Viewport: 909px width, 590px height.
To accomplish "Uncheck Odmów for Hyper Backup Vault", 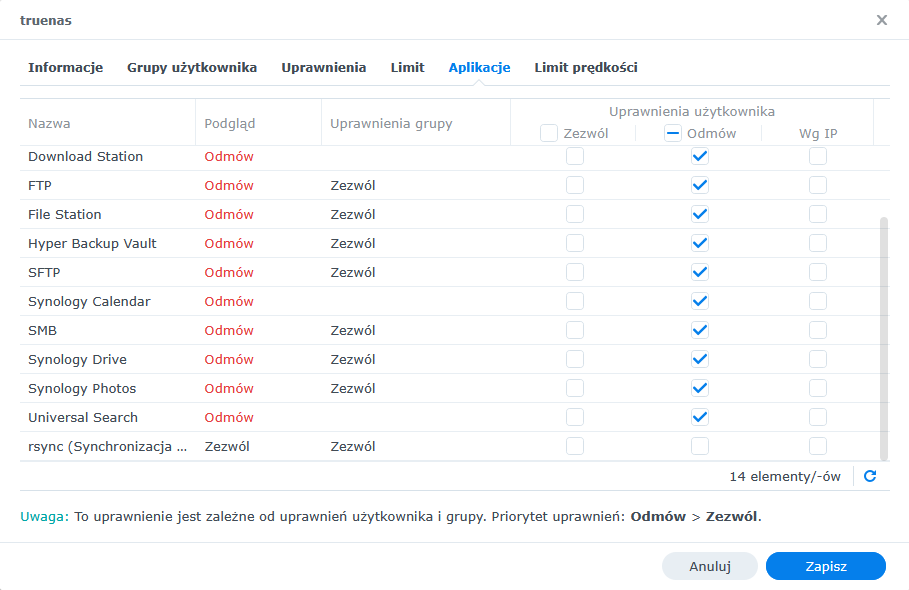I will pyautogui.click(x=700, y=243).
